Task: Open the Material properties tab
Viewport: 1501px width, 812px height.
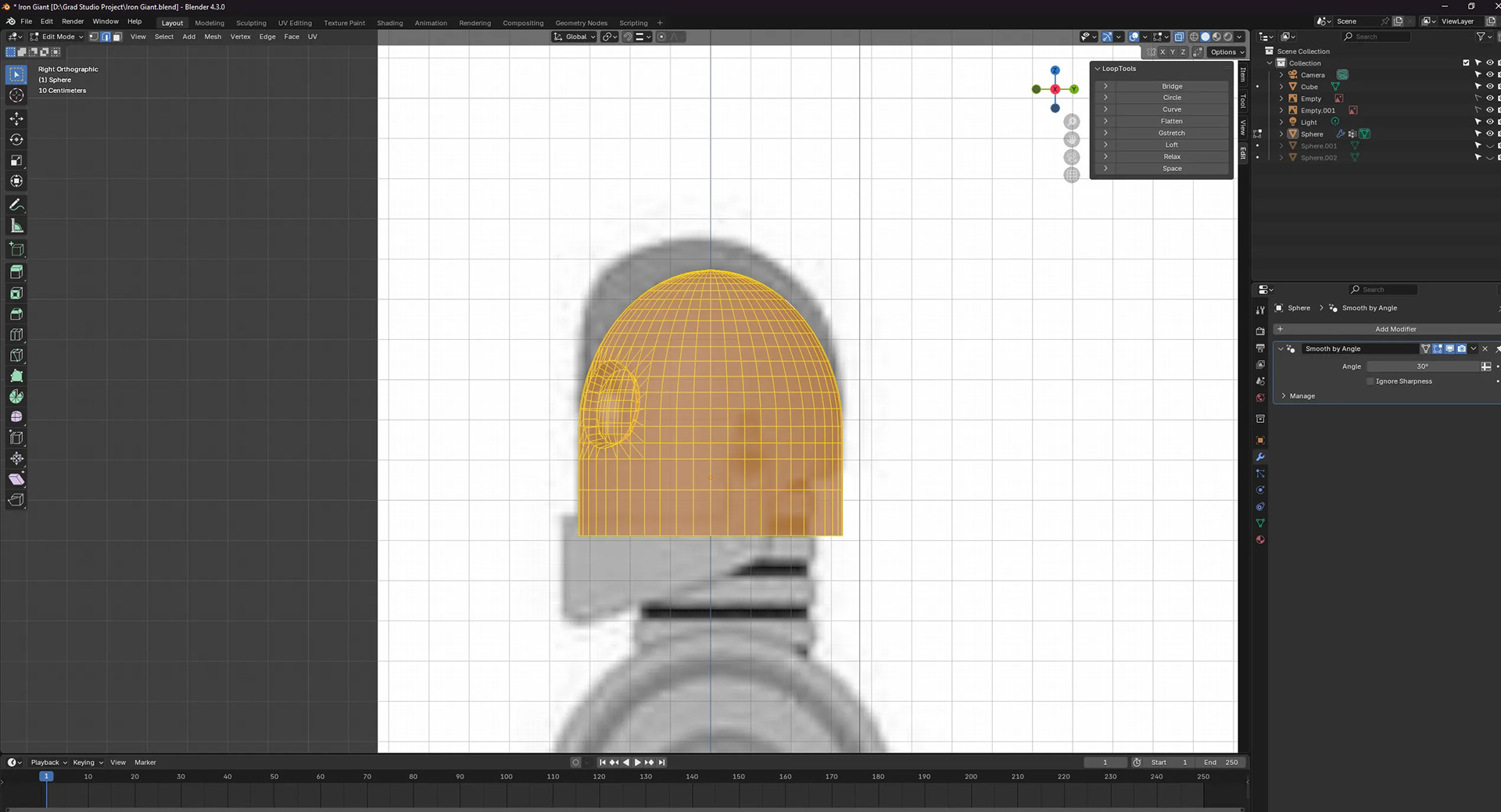Action: point(1260,540)
